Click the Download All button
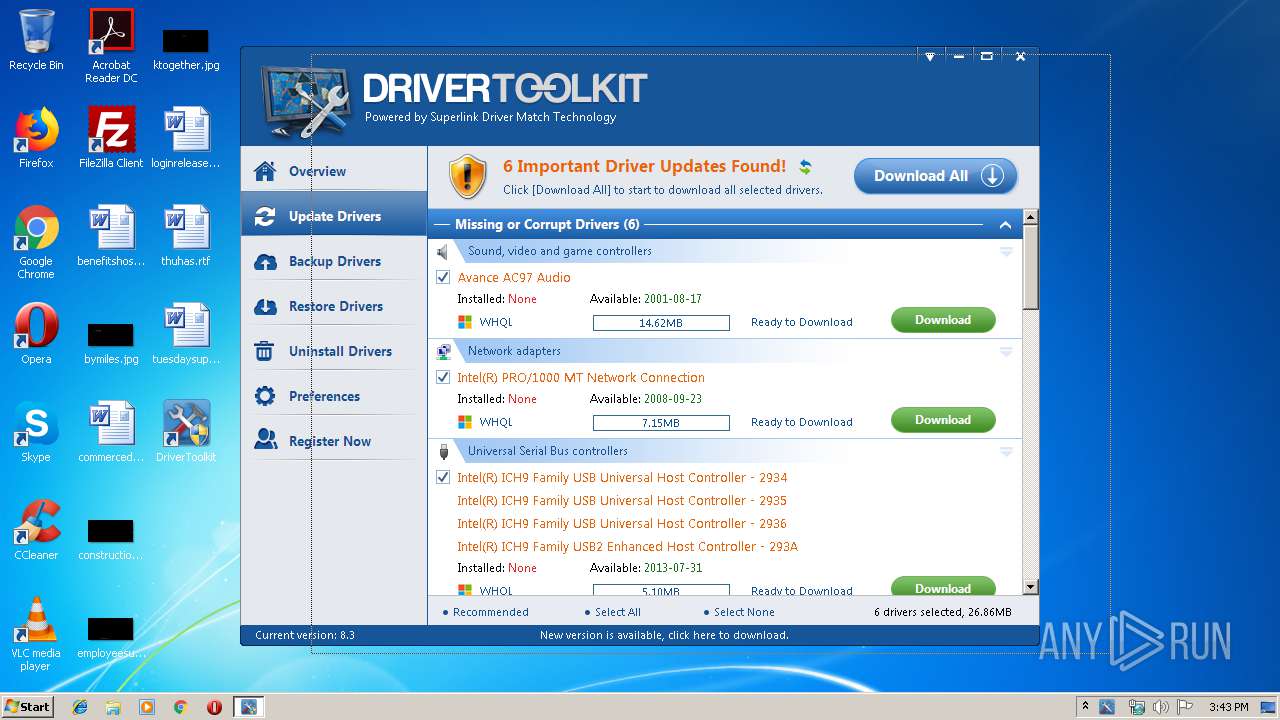This screenshot has width=1280, height=720. click(935, 176)
